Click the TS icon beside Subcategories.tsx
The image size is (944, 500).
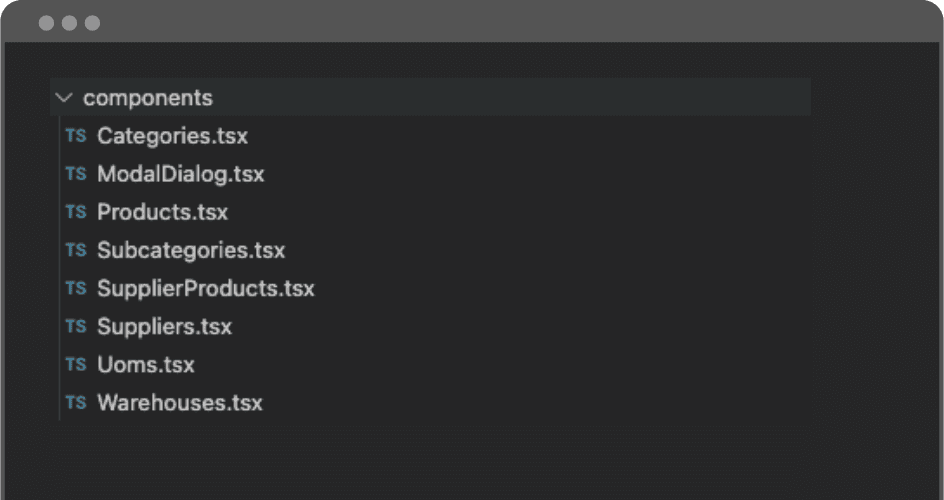(x=76, y=250)
